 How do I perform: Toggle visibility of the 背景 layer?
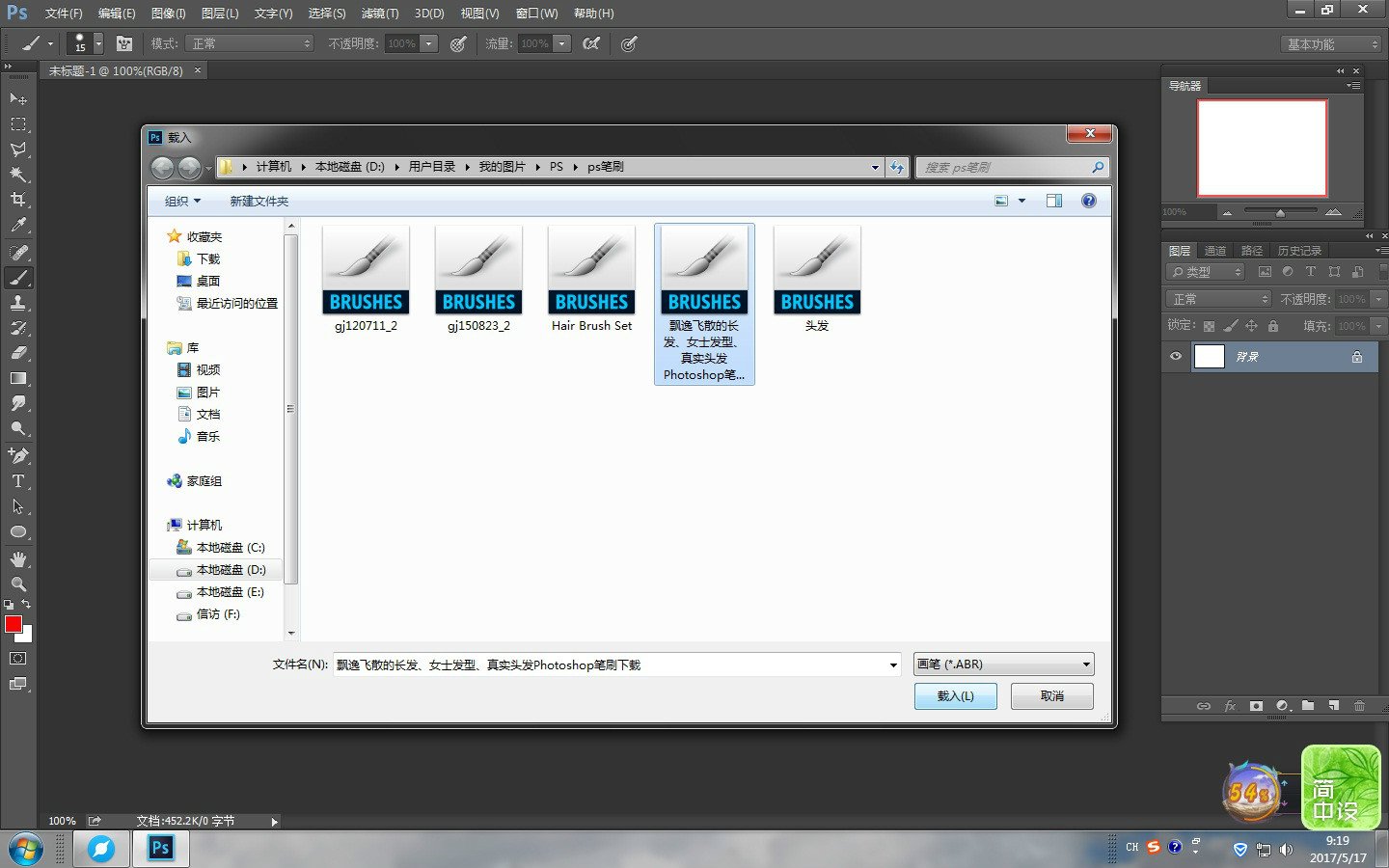coord(1175,357)
